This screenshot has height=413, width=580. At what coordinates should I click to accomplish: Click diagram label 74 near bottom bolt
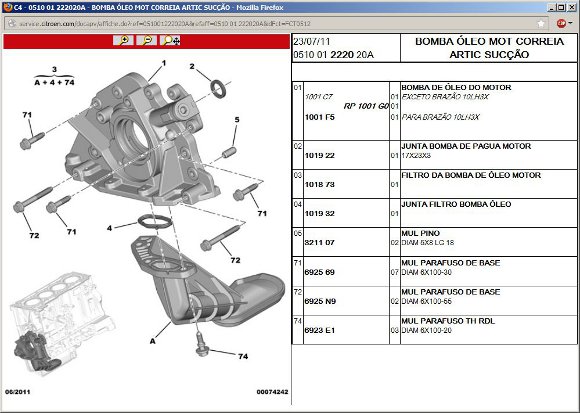(x=243, y=356)
